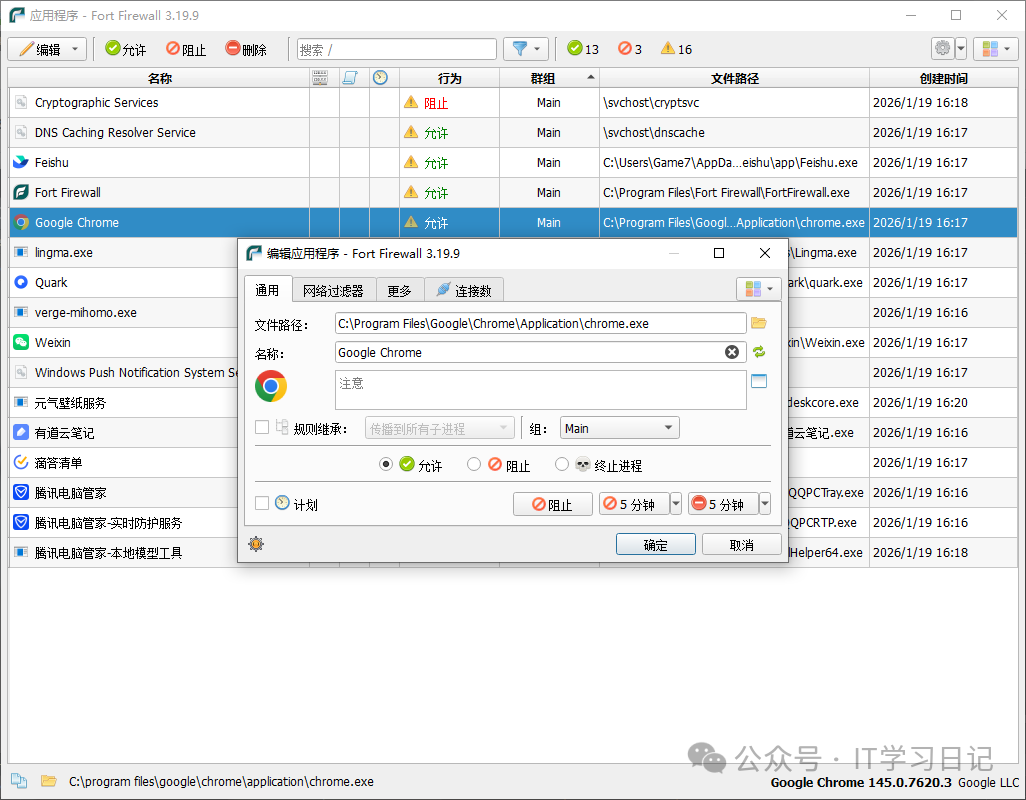The height and width of the screenshot is (800, 1026).
Task: Click the green allowed count 13 icon
Action: coord(574,49)
